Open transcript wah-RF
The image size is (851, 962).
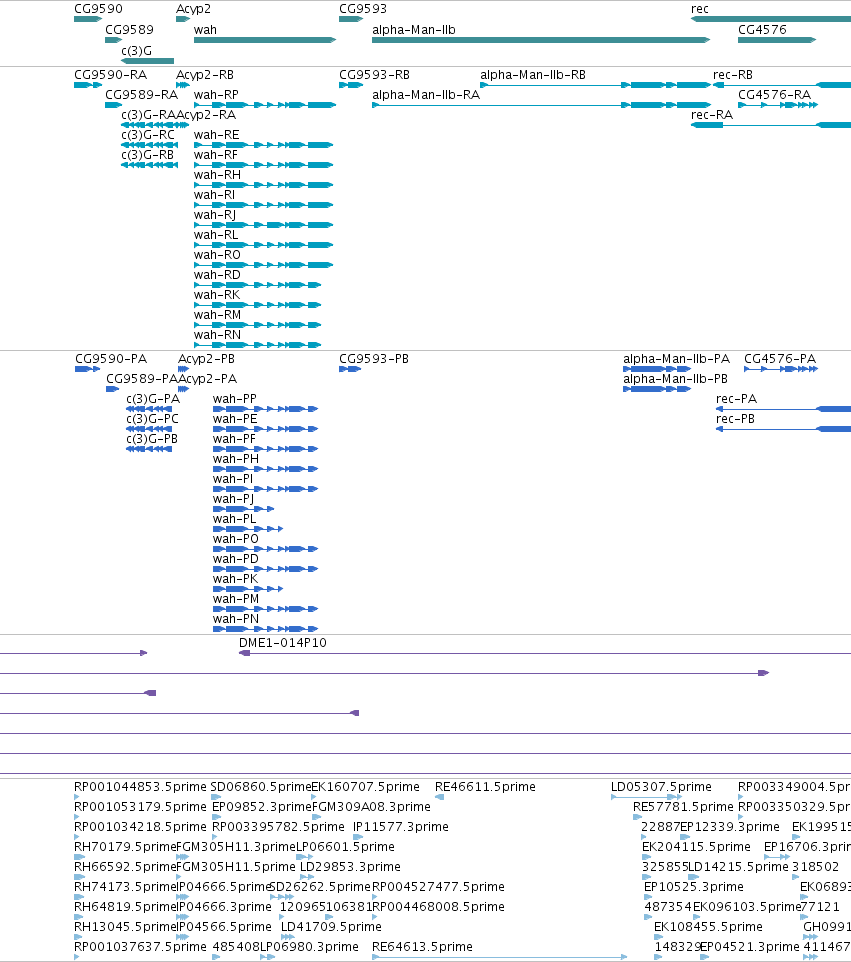coord(216,155)
